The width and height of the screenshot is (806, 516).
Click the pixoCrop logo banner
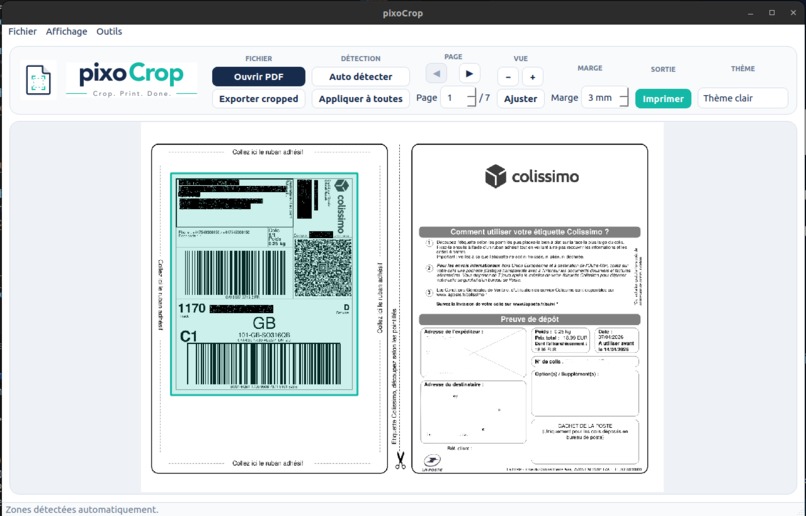pyautogui.click(x=132, y=80)
